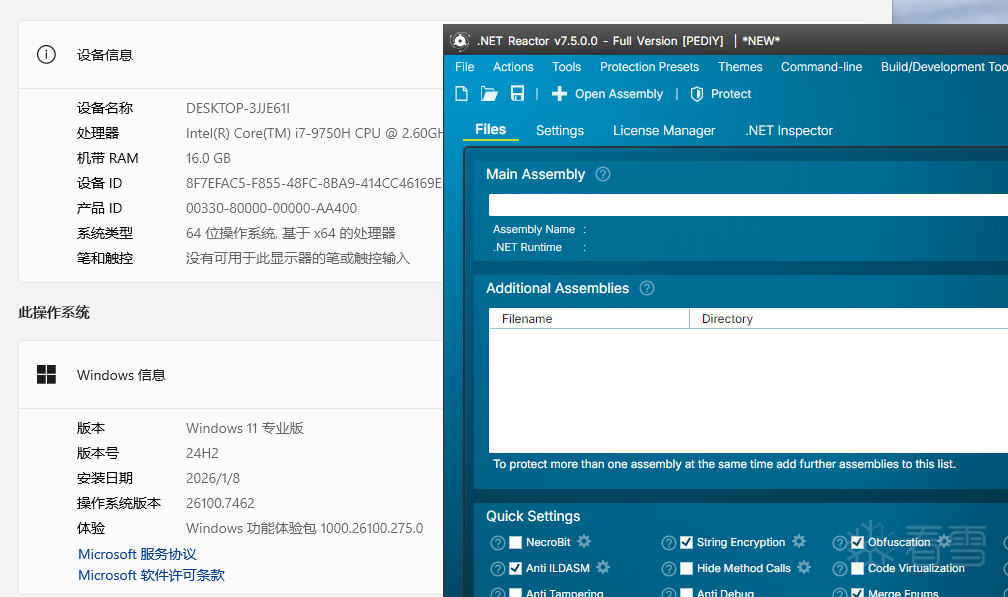
Task: Open the Microsoft 软件许可条款 link
Action: [x=152, y=575]
